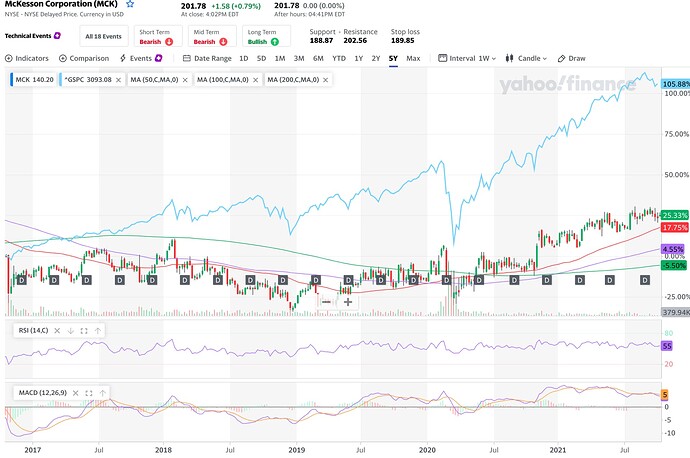Add McKesson to watchlist with star icon
The height and width of the screenshot is (458, 690).
(x=130, y=4)
